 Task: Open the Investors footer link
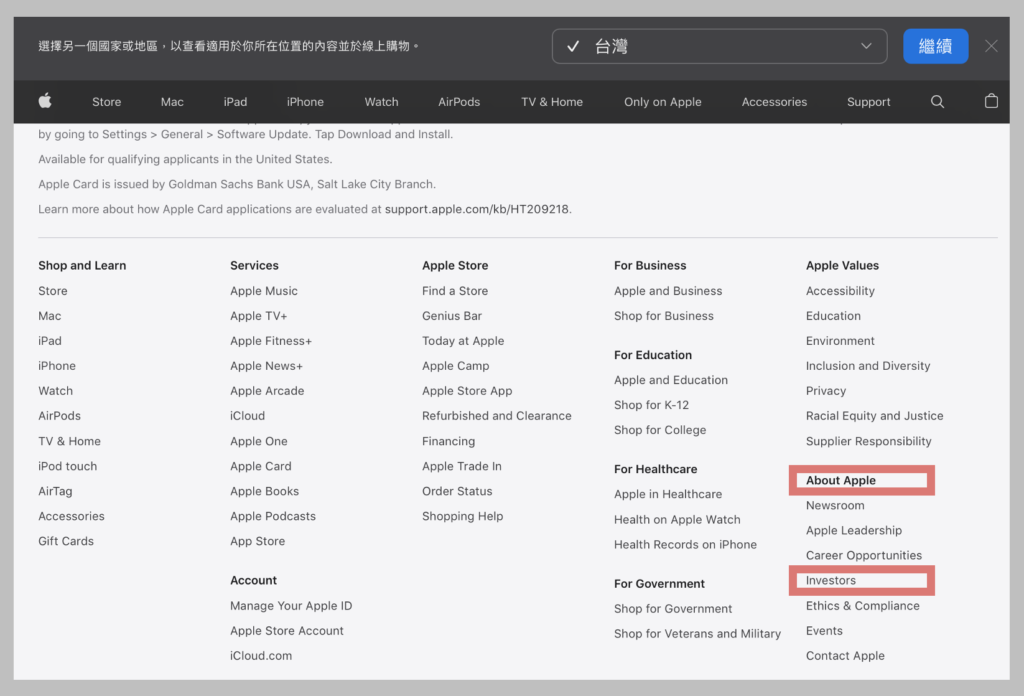pos(831,580)
